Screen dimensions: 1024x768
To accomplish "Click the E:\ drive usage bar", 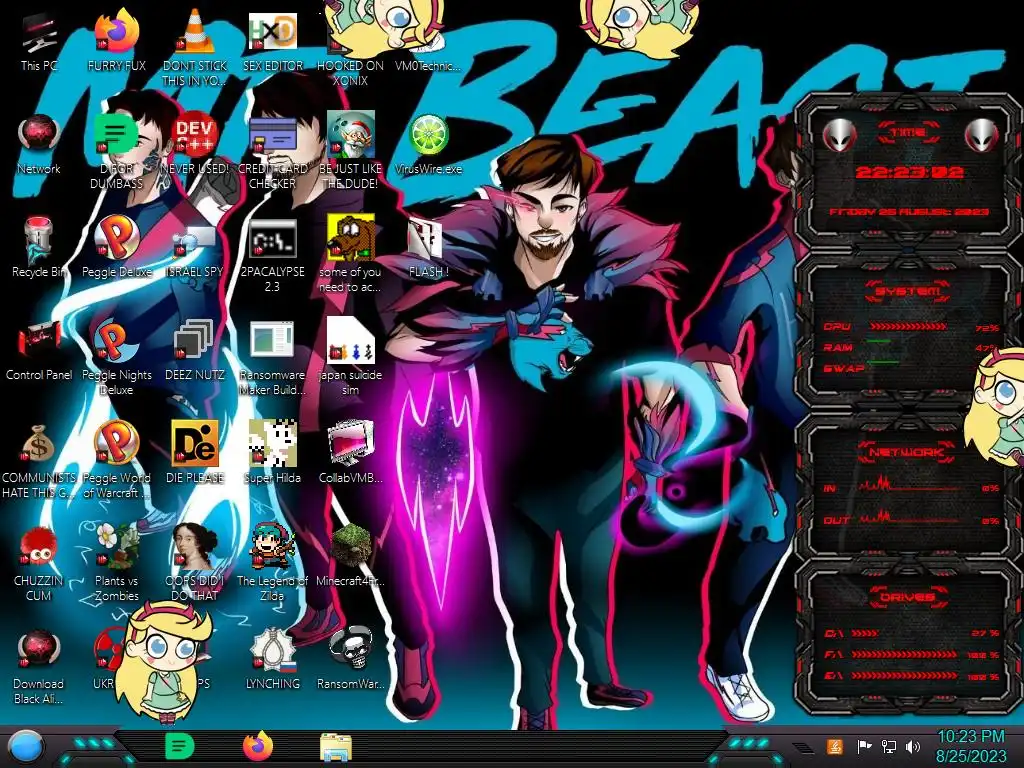I will pos(904,675).
